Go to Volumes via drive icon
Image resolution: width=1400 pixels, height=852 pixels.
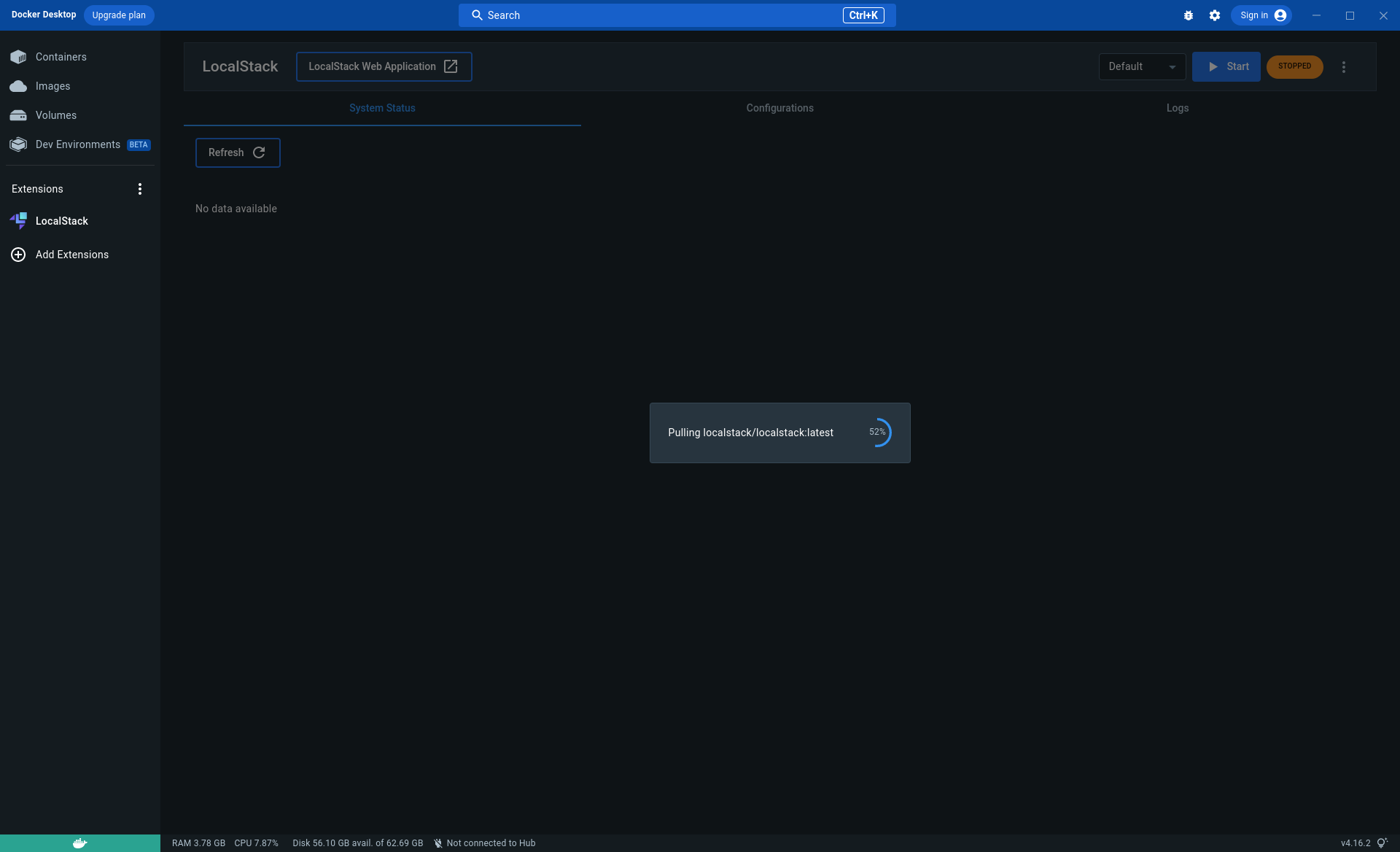pyautogui.click(x=18, y=115)
